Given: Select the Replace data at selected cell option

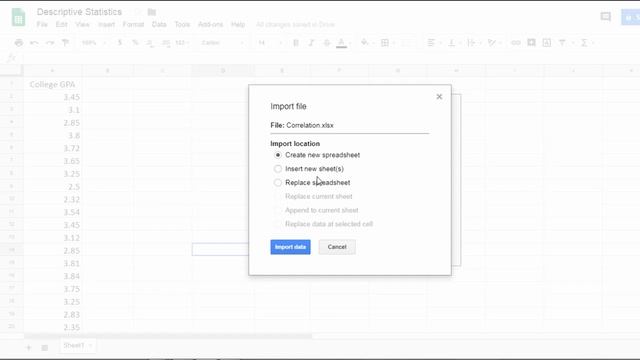Looking at the screenshot, I should 278,224.
